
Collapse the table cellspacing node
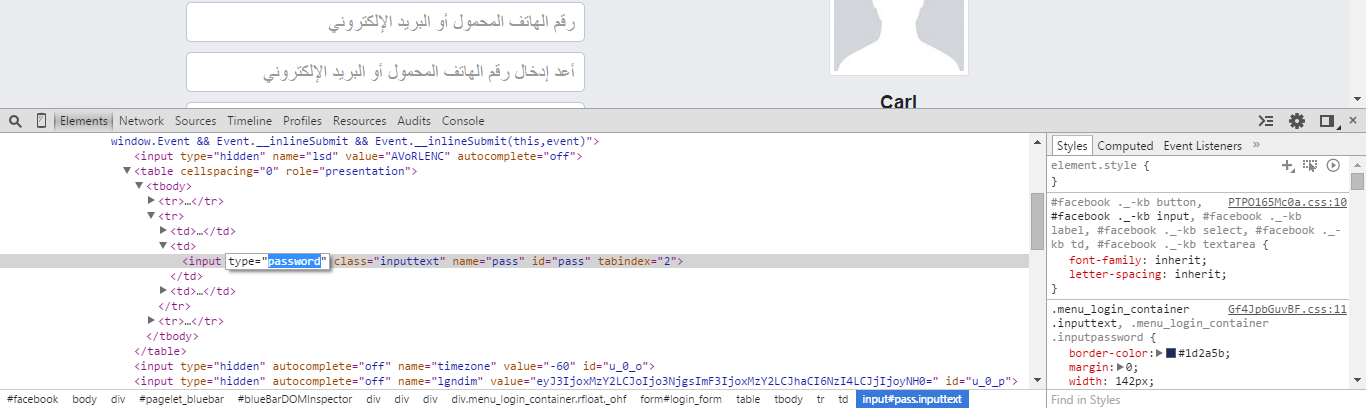click(x=127, y=171)
